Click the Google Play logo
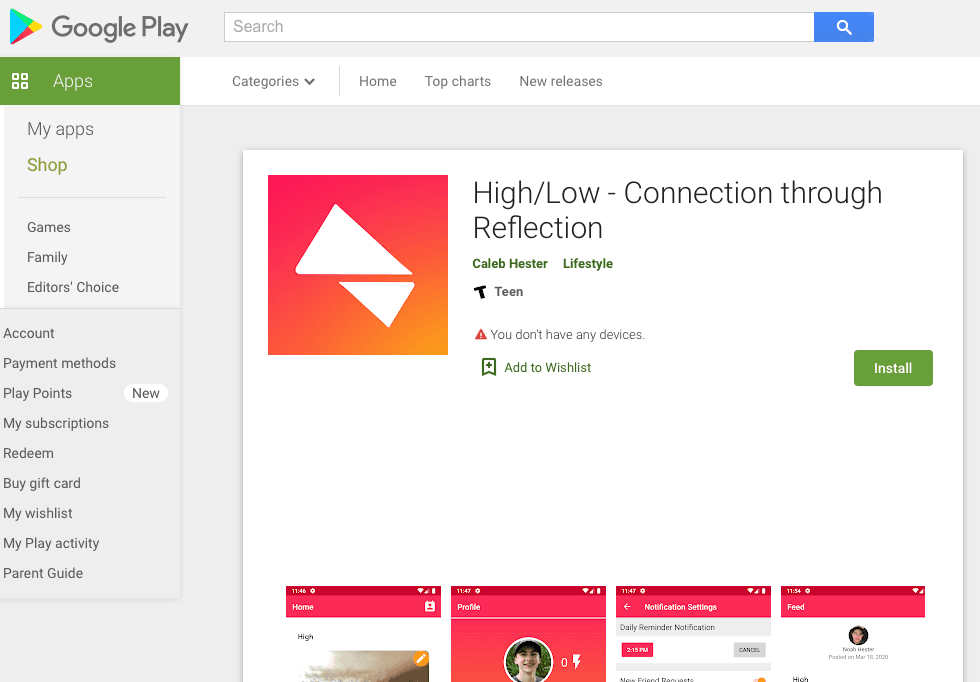Viewport: 980px width, 682px height. click(x=97, y=28)
